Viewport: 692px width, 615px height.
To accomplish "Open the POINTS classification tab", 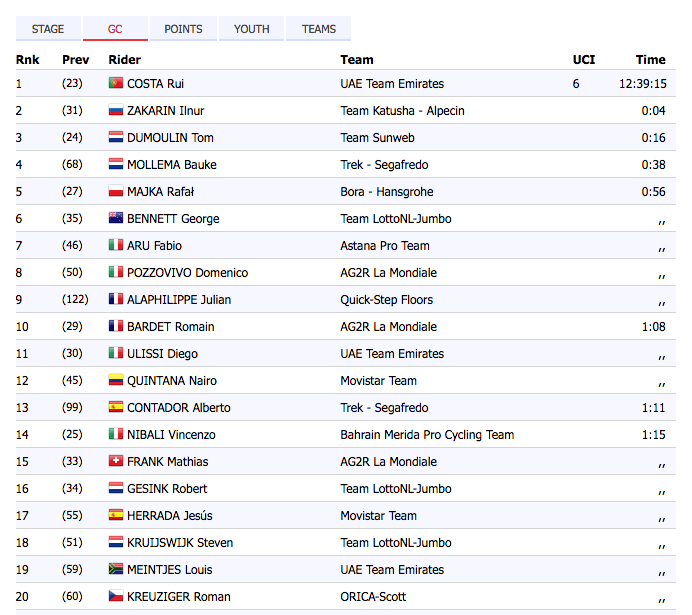I will coord(183,29).
